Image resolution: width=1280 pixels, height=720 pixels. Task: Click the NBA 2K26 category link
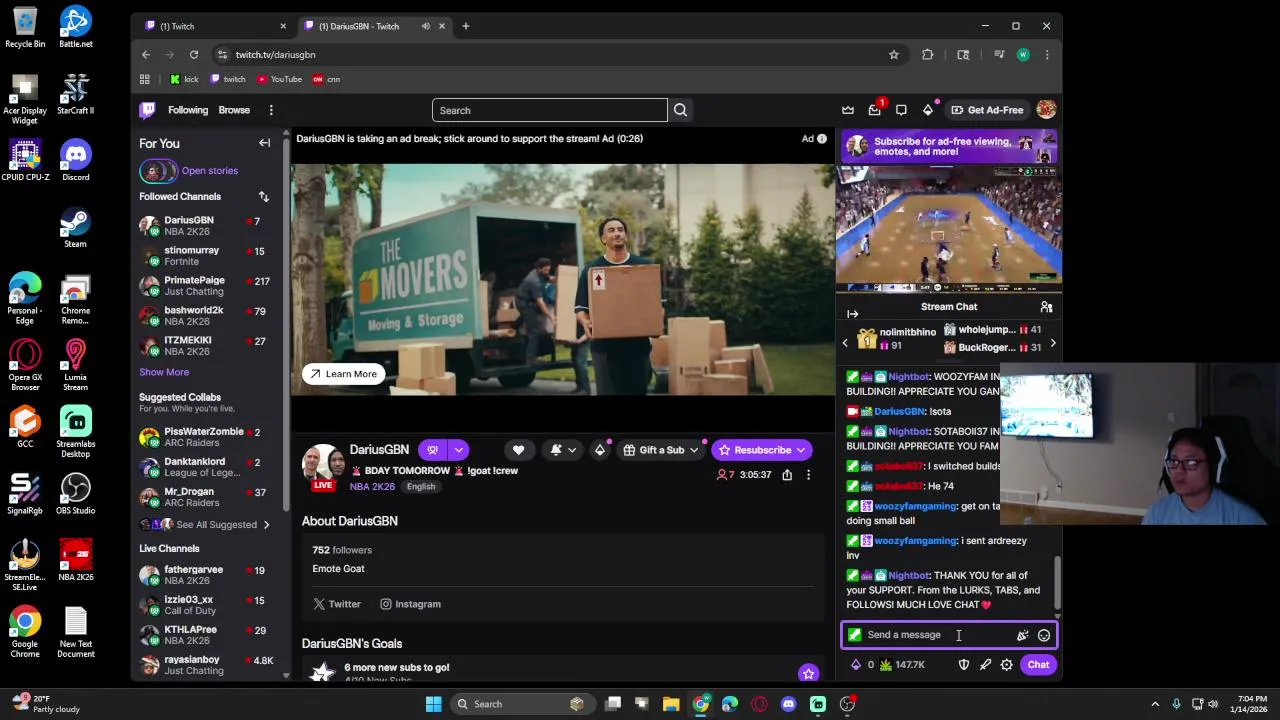pyautogui.click(x=372, y=487)
